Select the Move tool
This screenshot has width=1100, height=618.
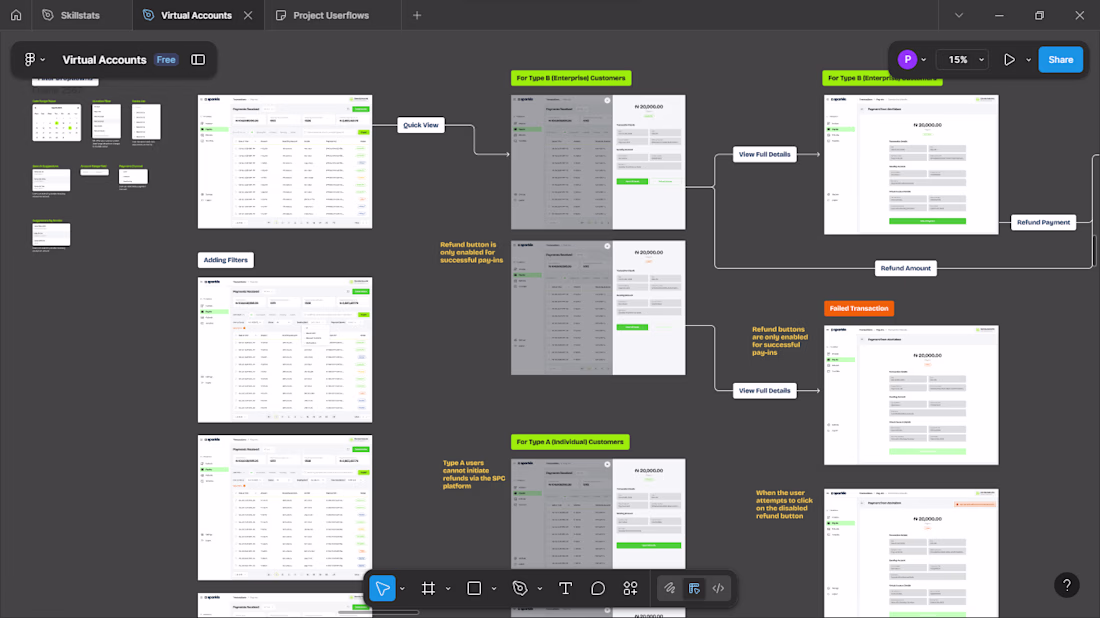point(382,589)
